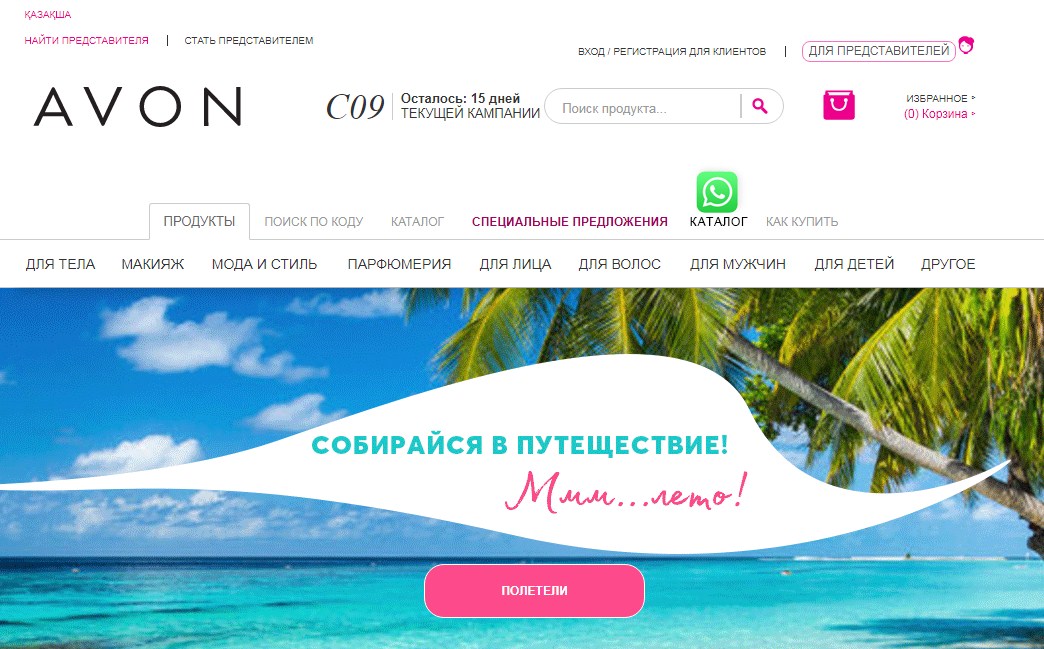Switch language to Қазақша
The height and width of the screenshot is (649, 1044).
click(47, 15)
